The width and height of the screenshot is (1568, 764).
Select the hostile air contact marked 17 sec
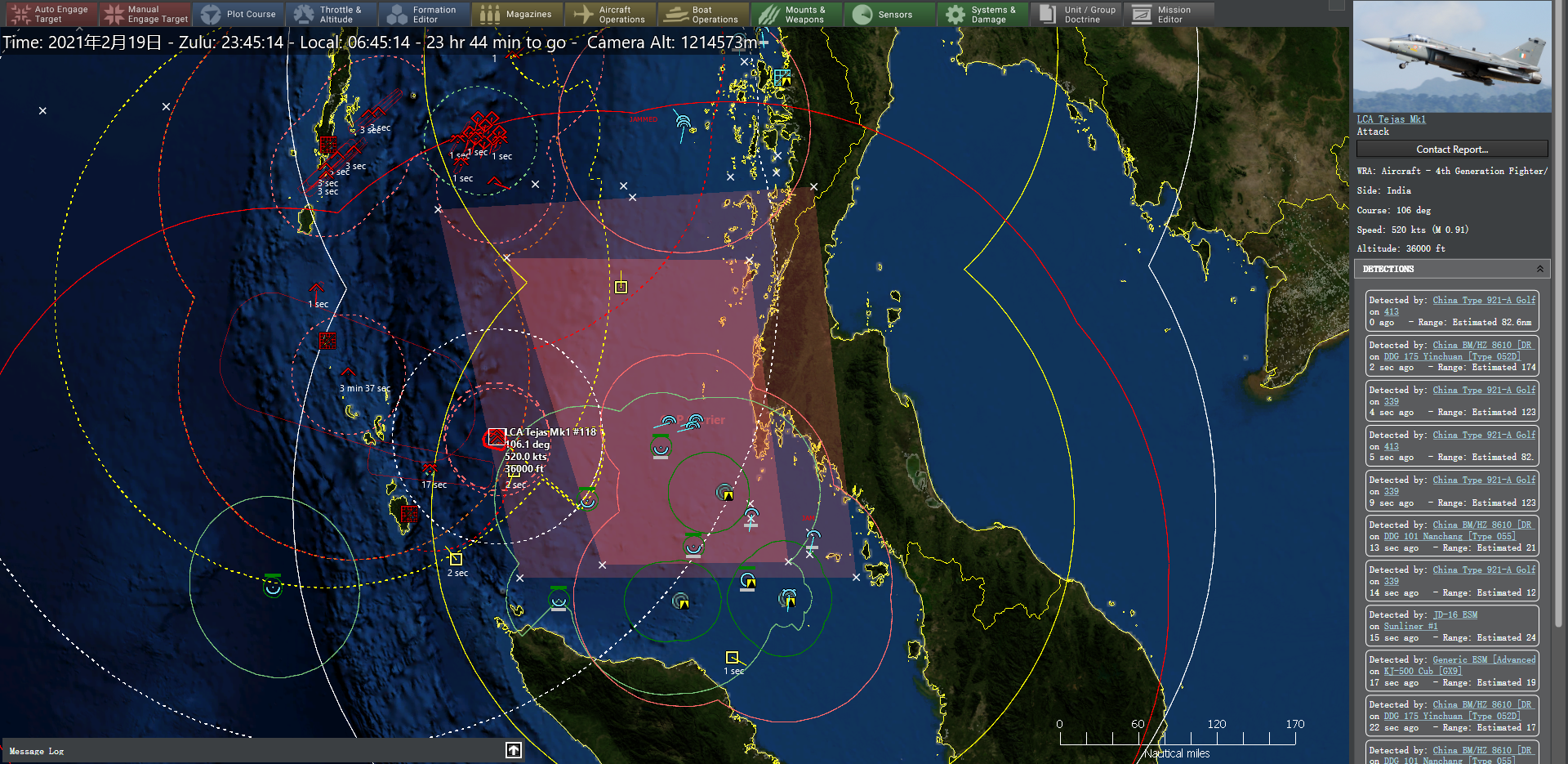coord(429,468)
